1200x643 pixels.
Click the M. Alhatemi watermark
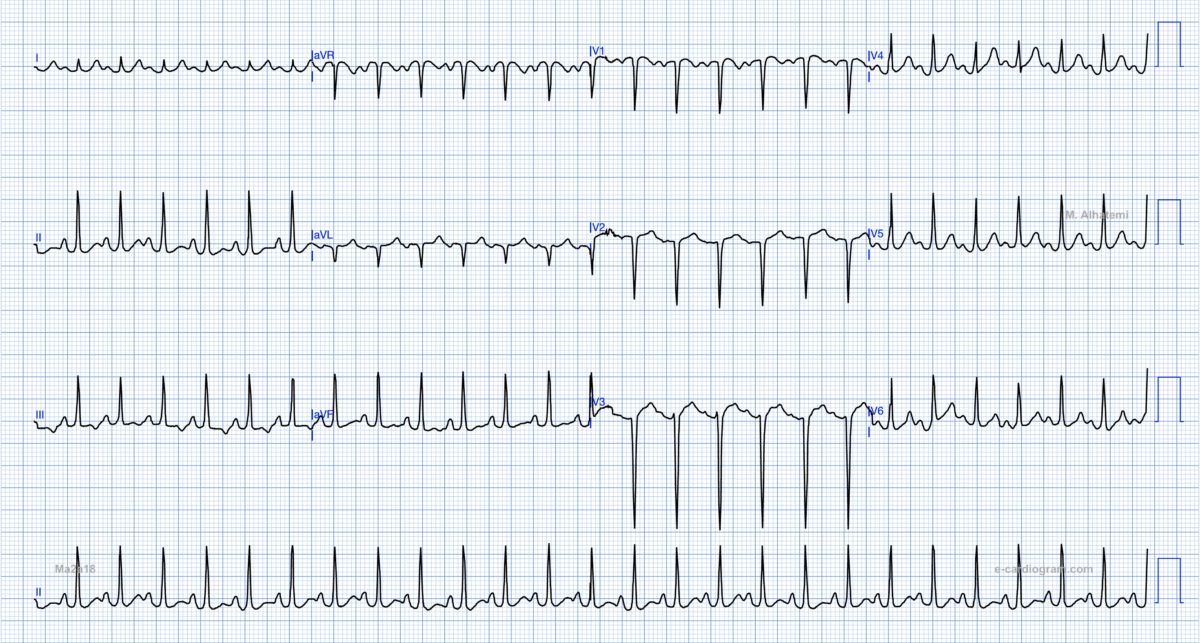point(1096,215)
